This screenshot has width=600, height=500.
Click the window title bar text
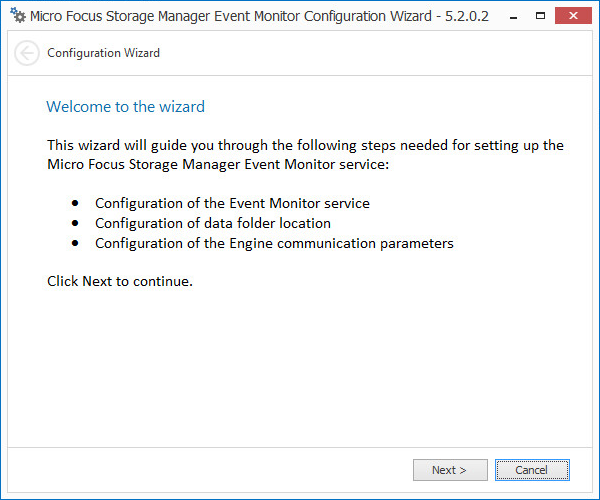(230, 17)
